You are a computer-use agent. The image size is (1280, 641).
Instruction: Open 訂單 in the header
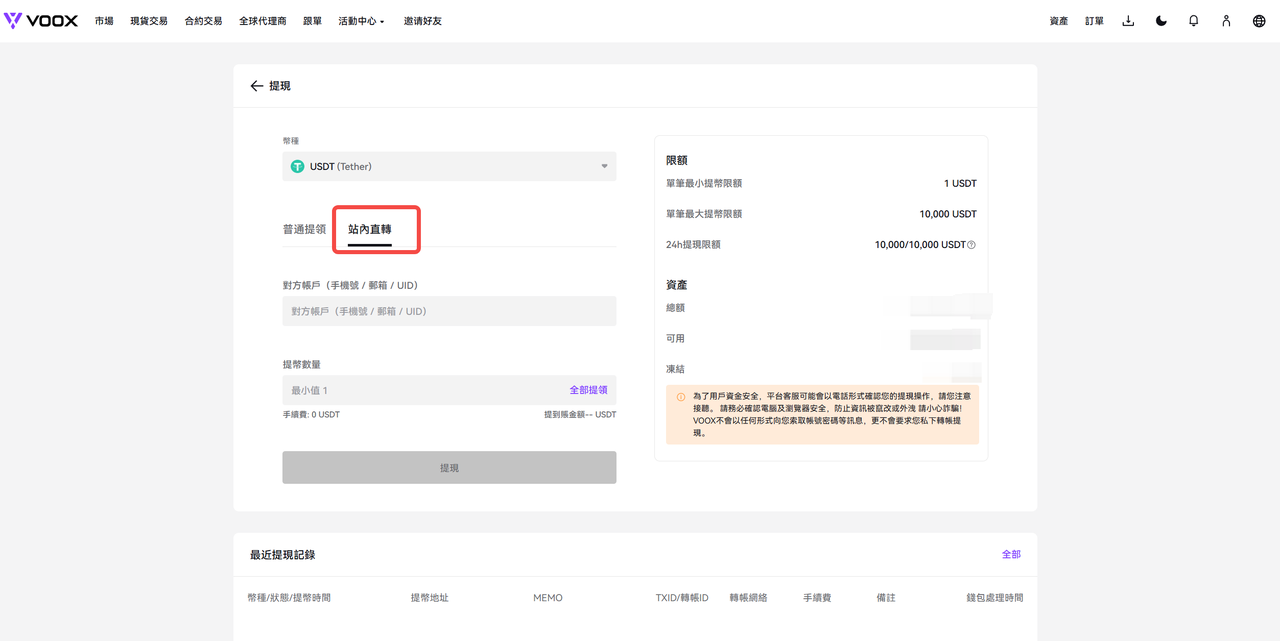pos(1095,21)
